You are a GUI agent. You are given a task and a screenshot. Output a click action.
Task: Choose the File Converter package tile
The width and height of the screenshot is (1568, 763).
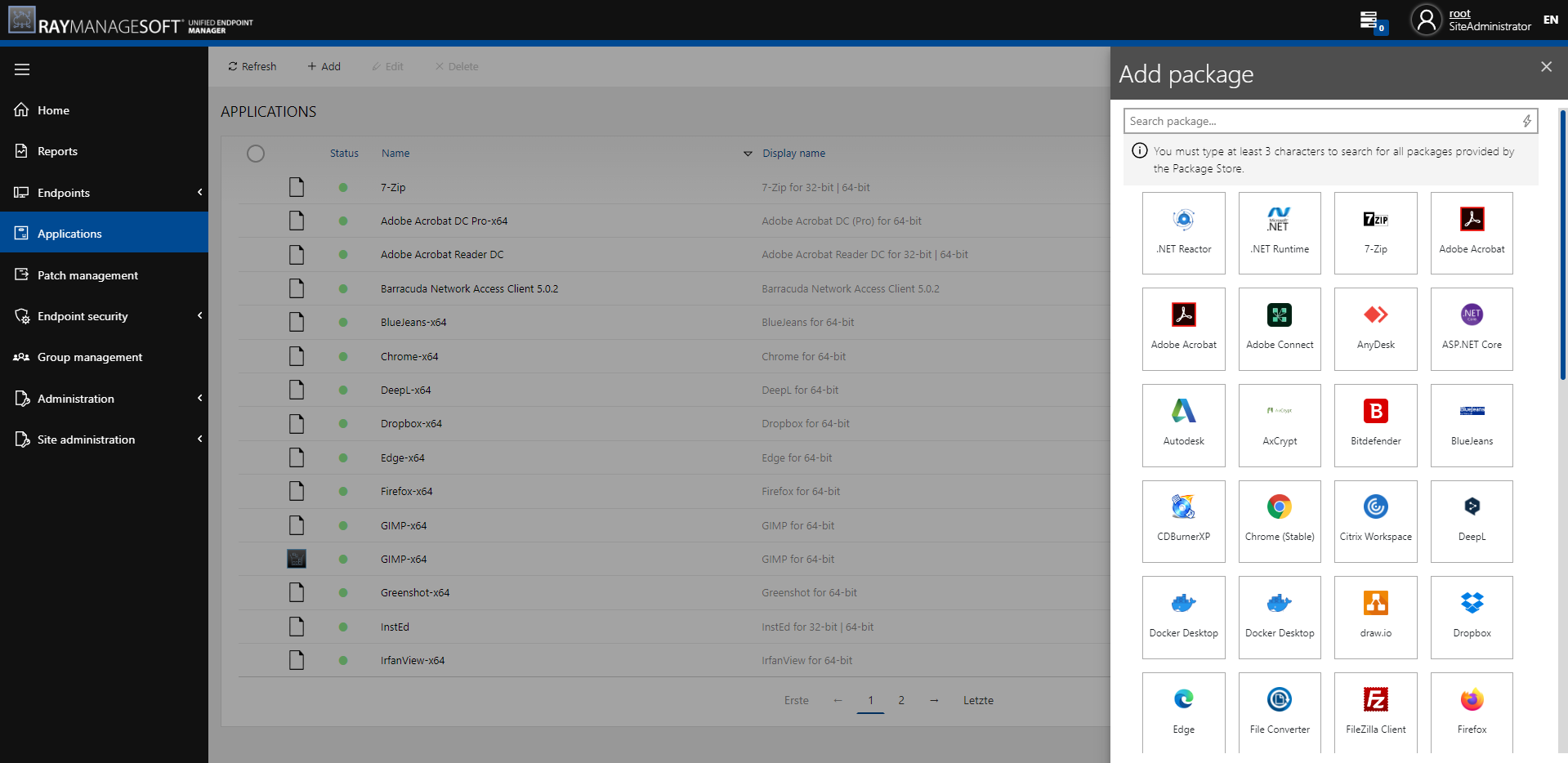1280,713
